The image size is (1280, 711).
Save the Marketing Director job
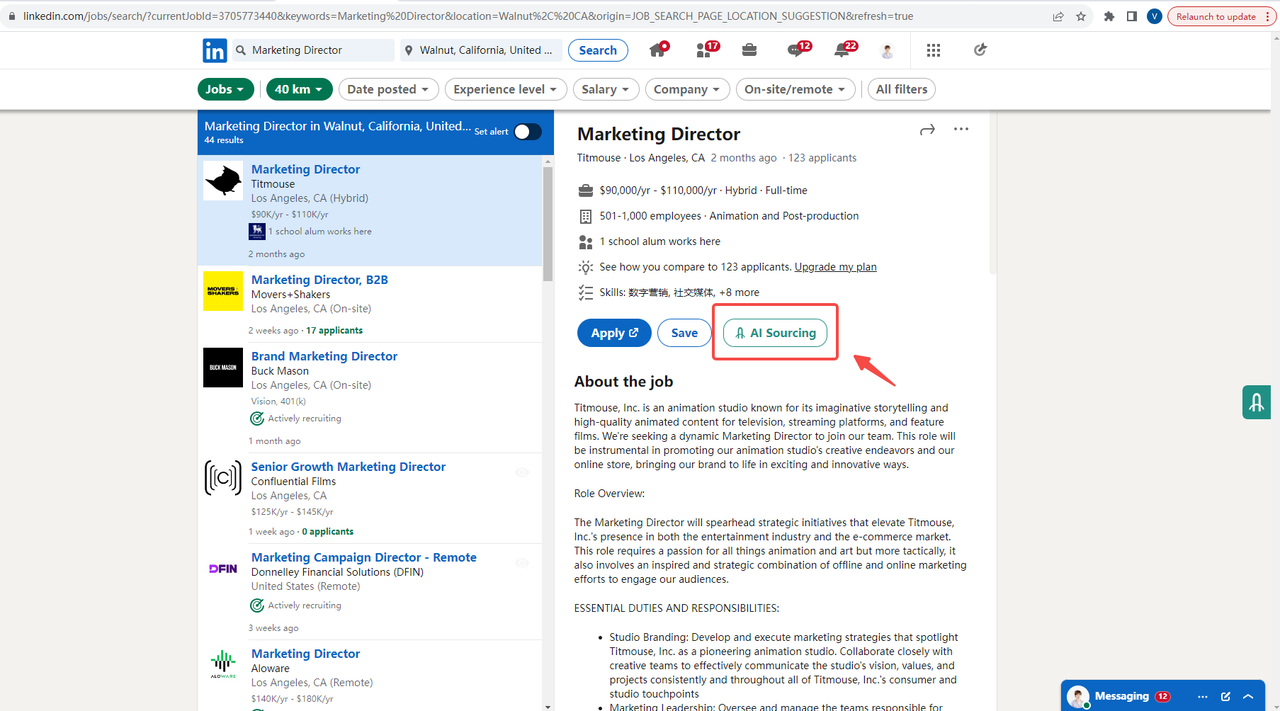tap(684, 333)
